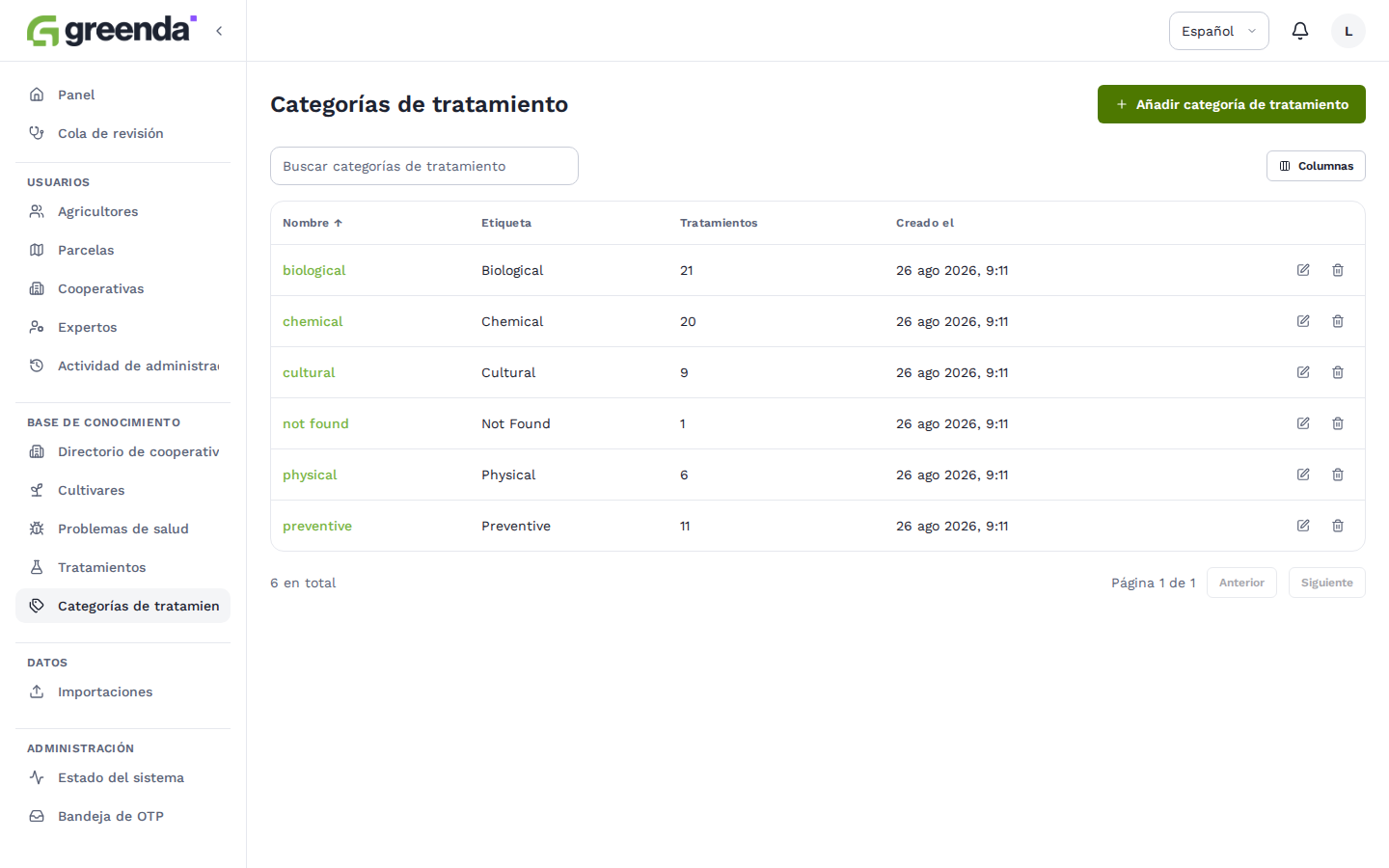Select Categorías de tratamiento sidebar item

click(123, 606)
